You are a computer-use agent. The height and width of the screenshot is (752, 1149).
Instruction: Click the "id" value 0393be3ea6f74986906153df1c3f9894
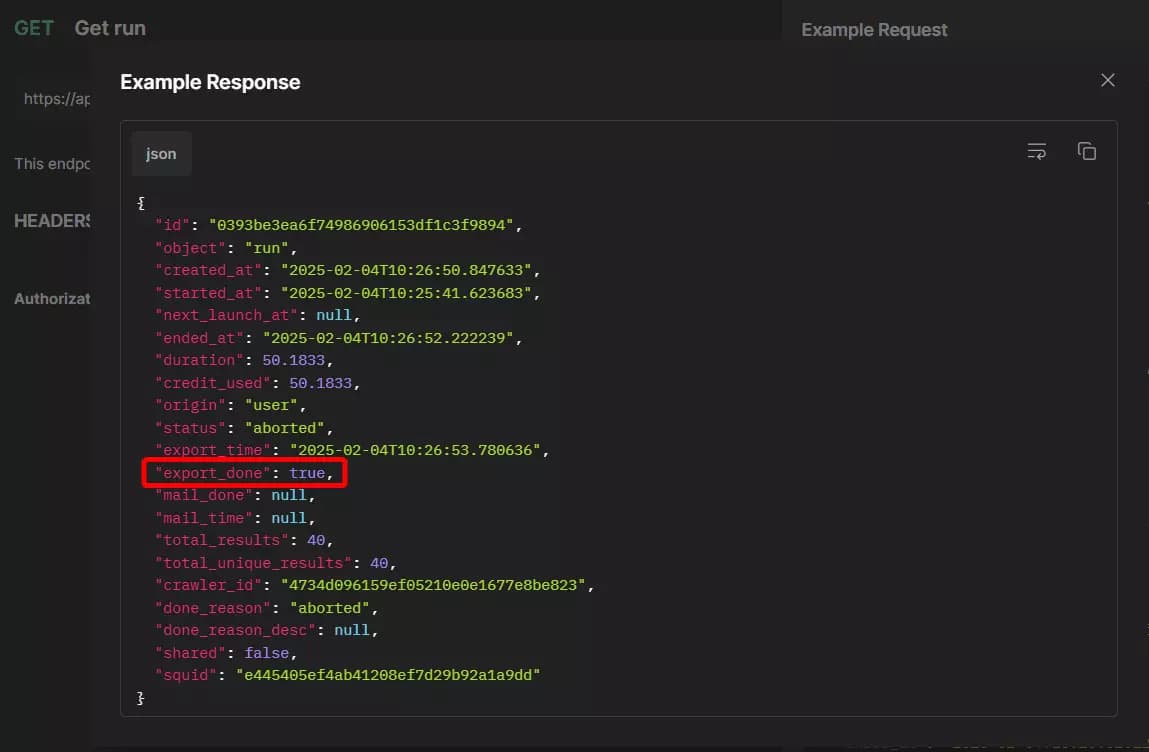tap(361, 225)
